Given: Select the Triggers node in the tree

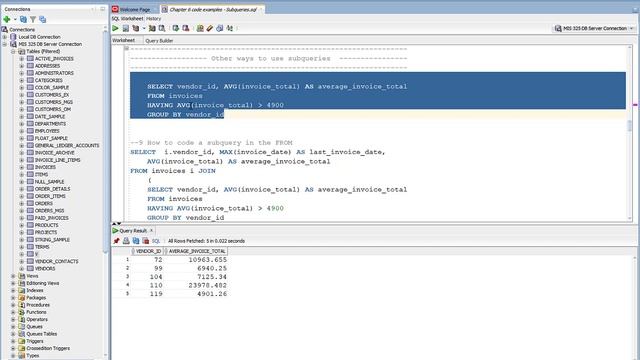Looking at the screenshot, I should 35,341.
